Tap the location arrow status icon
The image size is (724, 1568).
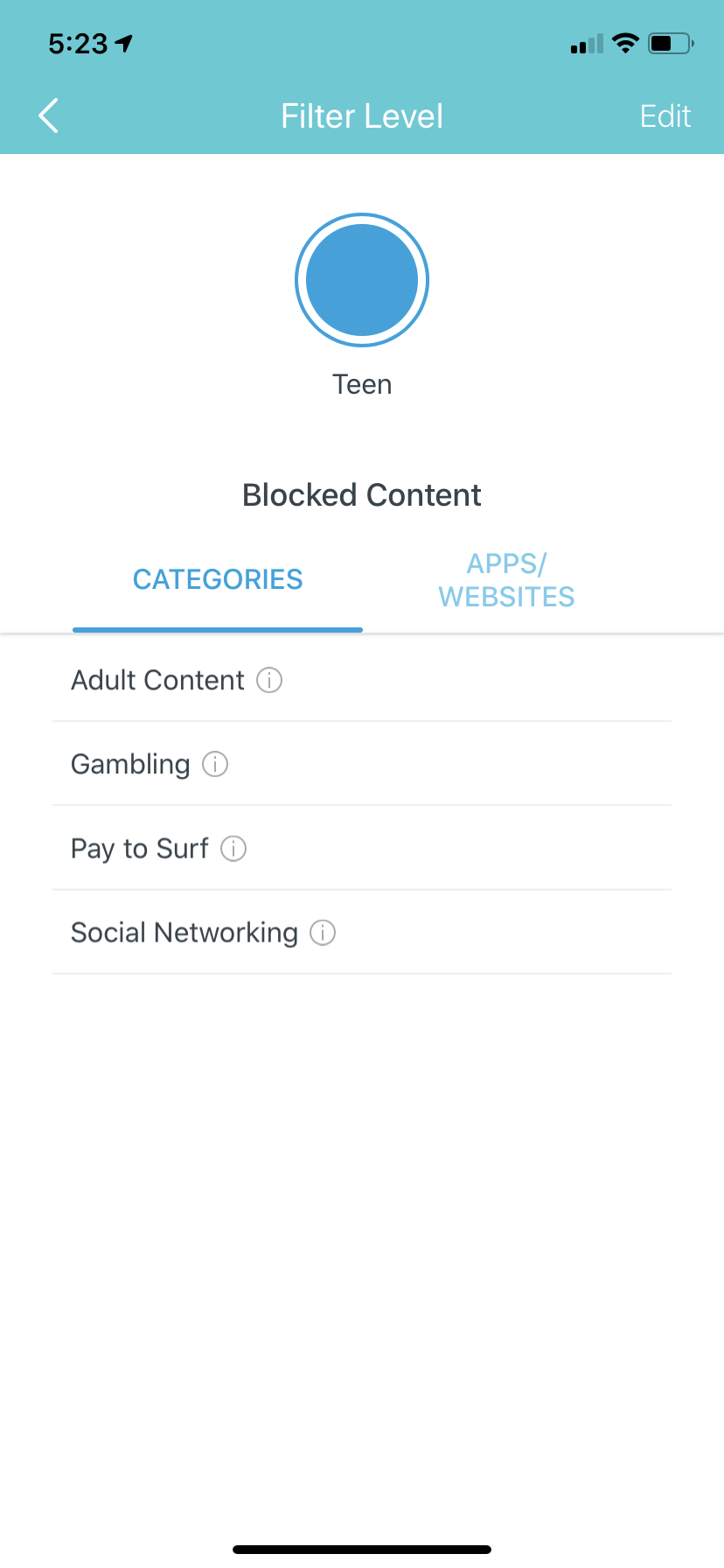tap(124, 43)
